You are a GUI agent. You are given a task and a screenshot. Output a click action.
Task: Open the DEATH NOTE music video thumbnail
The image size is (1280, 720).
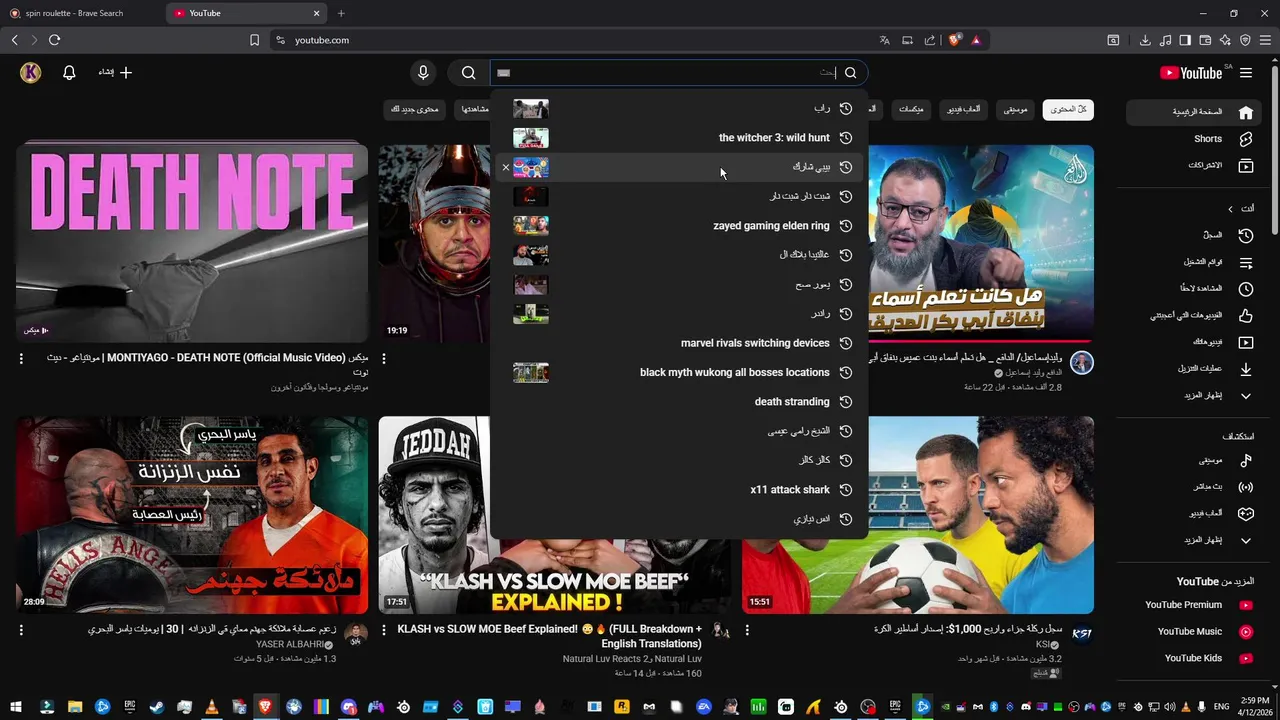pyautogui.click(x=192, y=243)
